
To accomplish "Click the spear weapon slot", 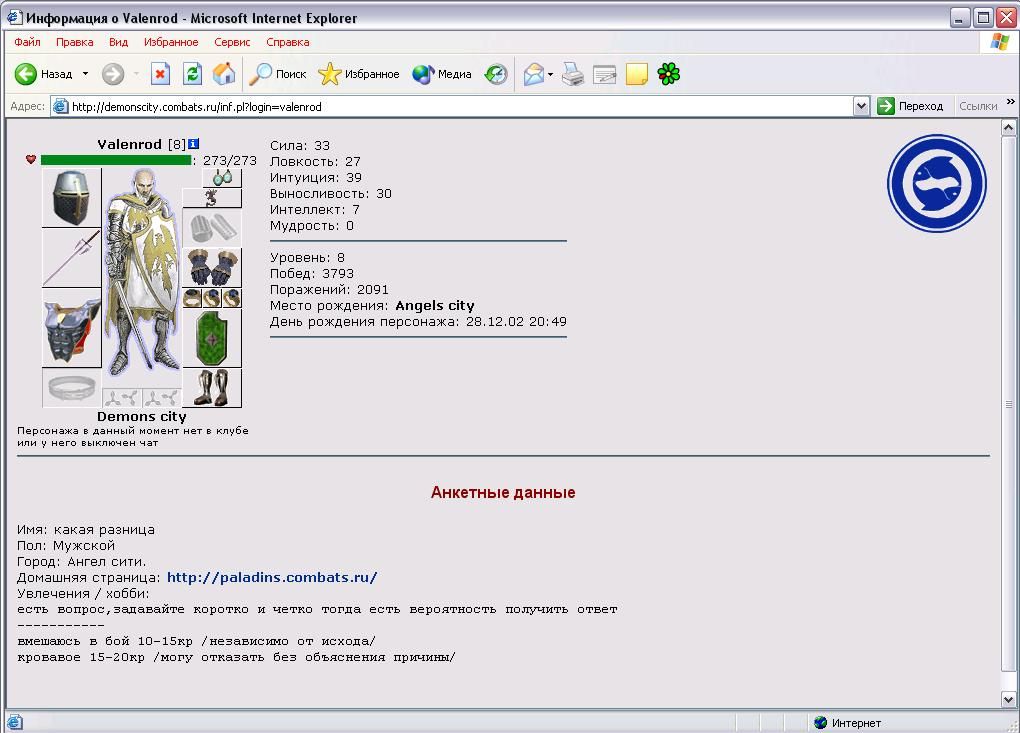I will click(72, 258).
